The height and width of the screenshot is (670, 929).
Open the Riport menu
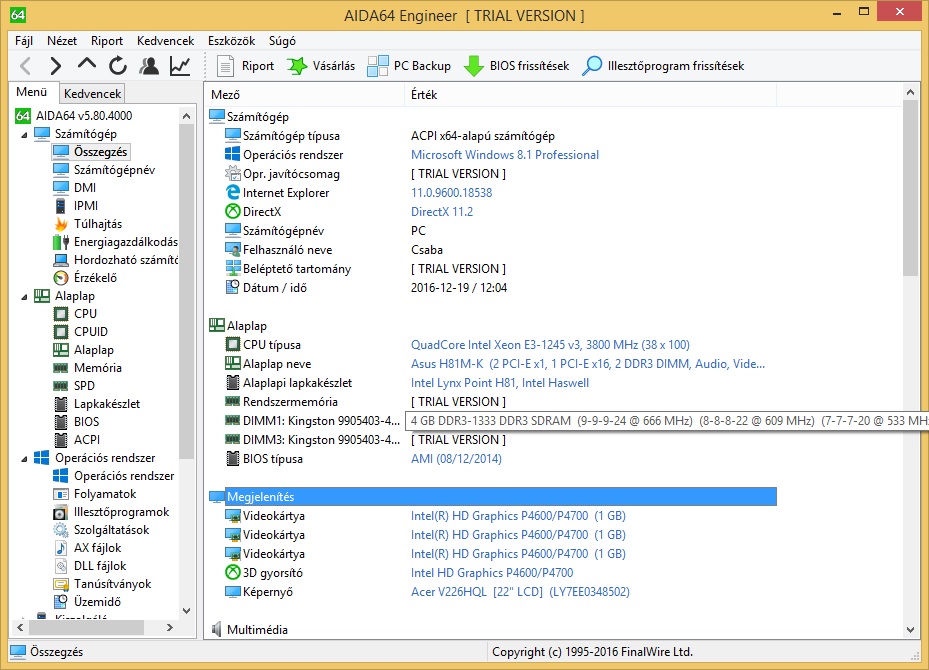coord(107,41)
